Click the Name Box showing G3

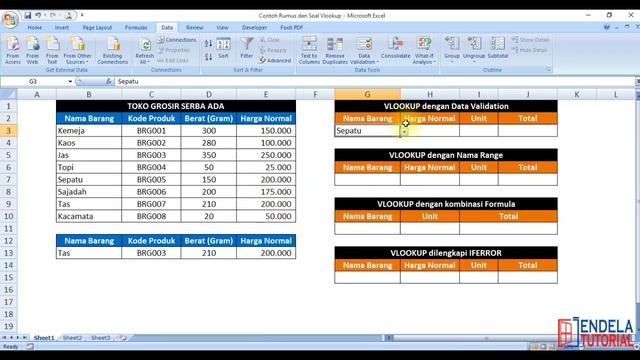(x=33, y=82)
